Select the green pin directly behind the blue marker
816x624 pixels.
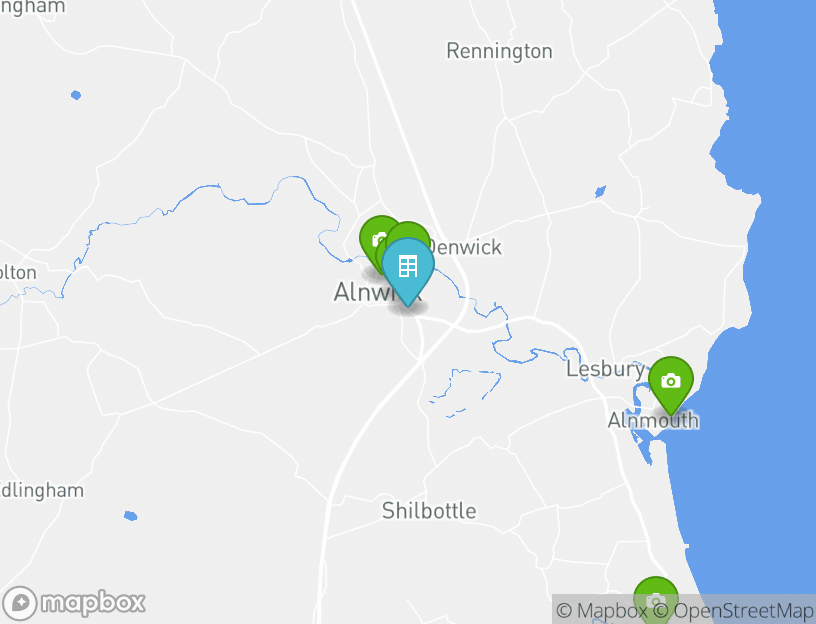coord(409,231)
